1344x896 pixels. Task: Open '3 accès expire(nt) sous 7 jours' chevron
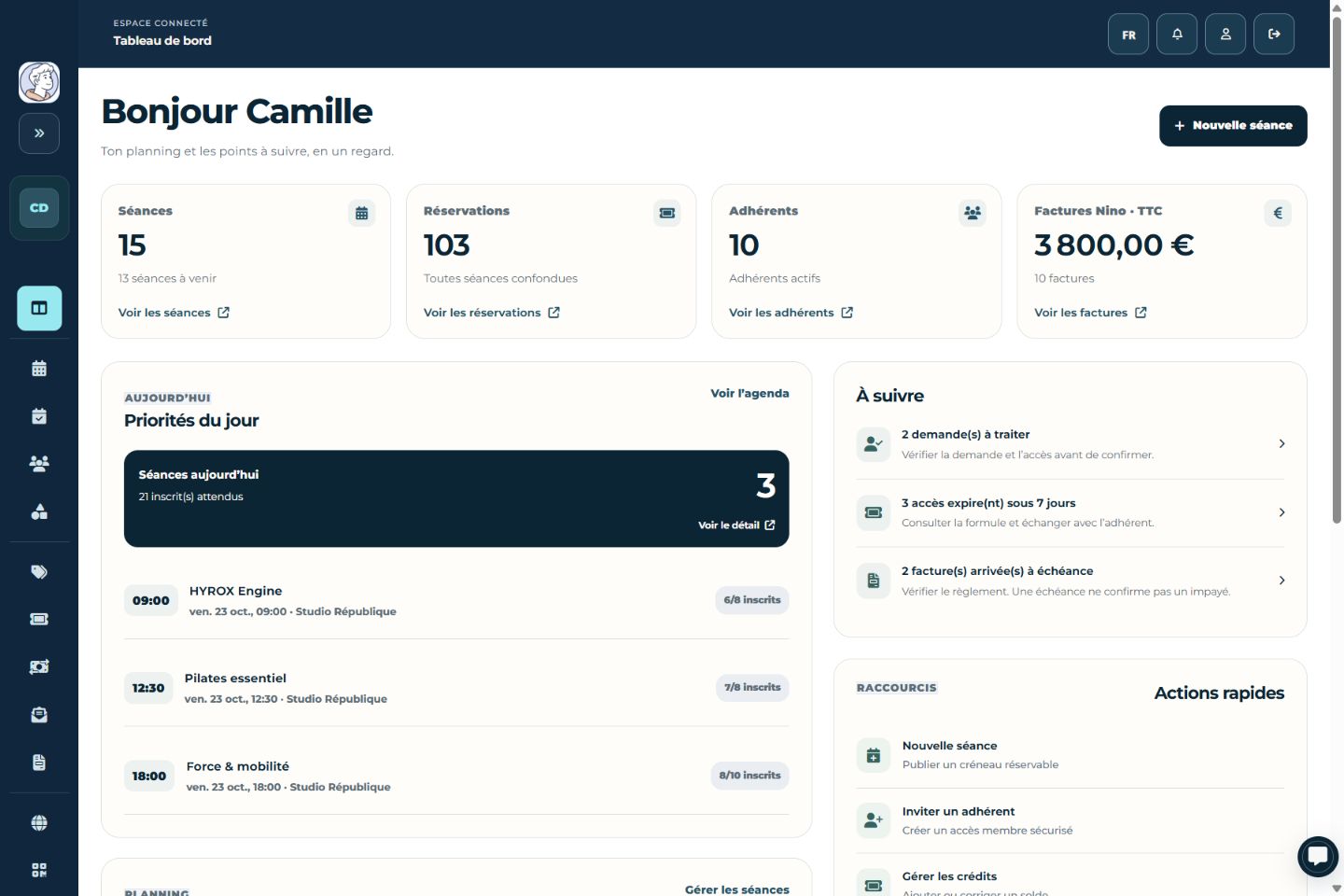pos(1281,512)
